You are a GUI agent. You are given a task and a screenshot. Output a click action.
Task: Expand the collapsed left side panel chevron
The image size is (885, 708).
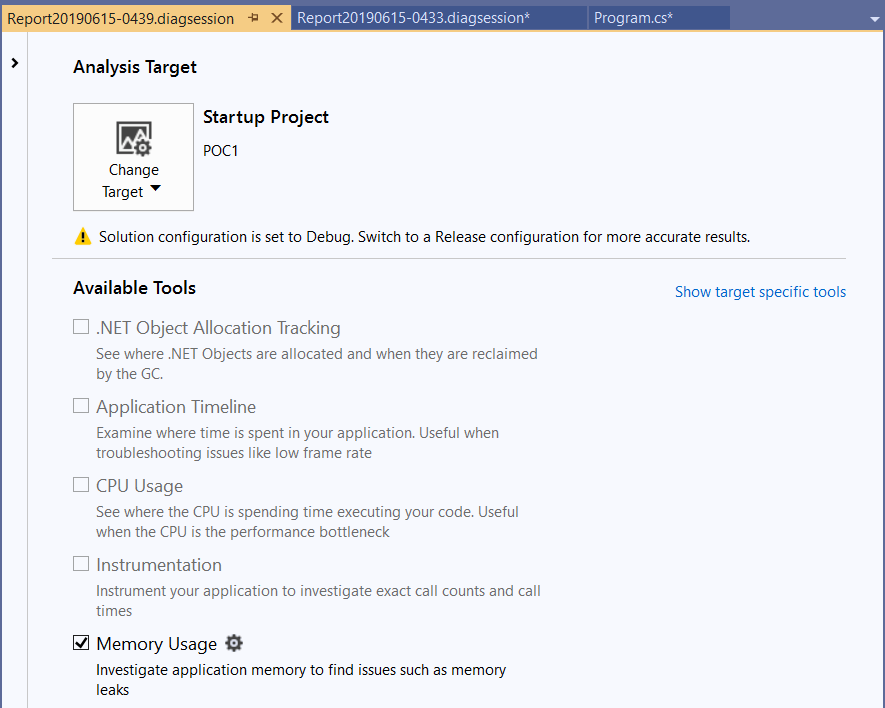pyautogui.click(x=15, y=63)
